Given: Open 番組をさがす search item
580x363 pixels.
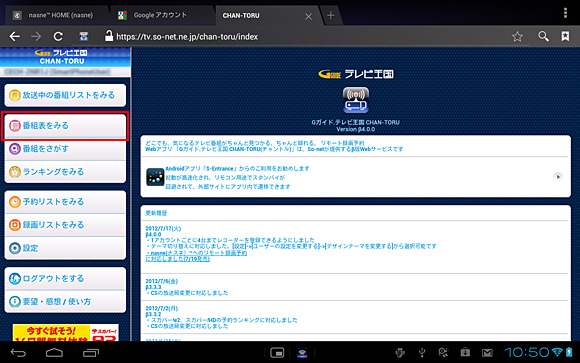Looking at the screenshot, I should click(65, 149).
